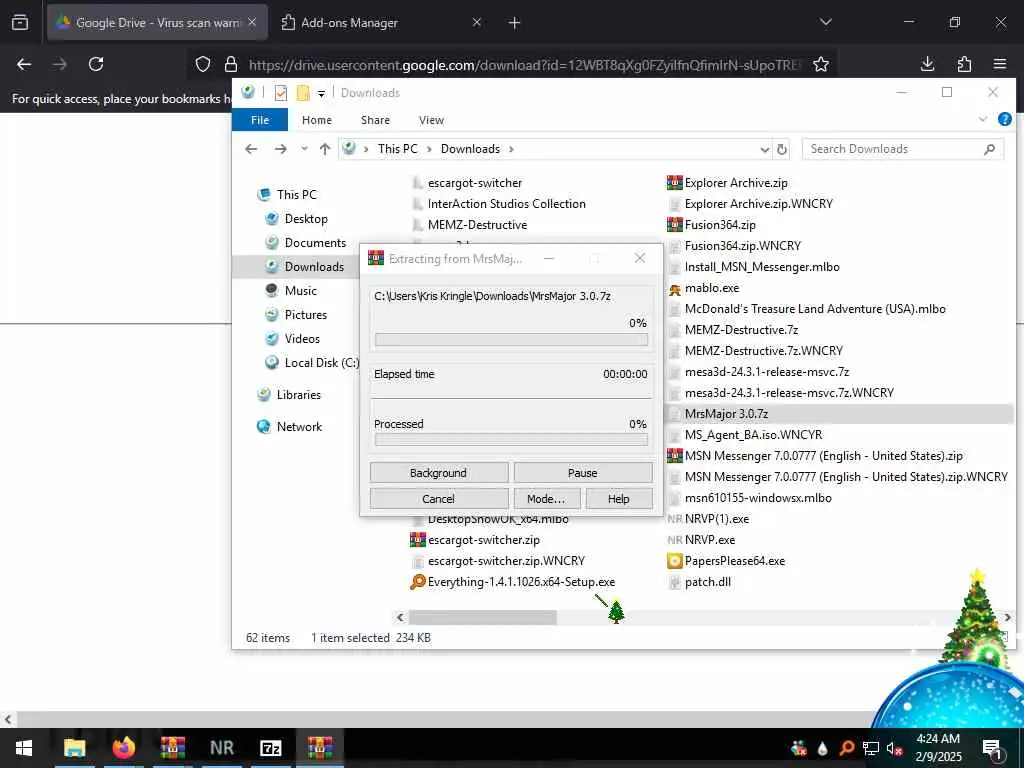Click the Pause button
This screenshot has width=1024, height=768.
click(x=583, y=473)
